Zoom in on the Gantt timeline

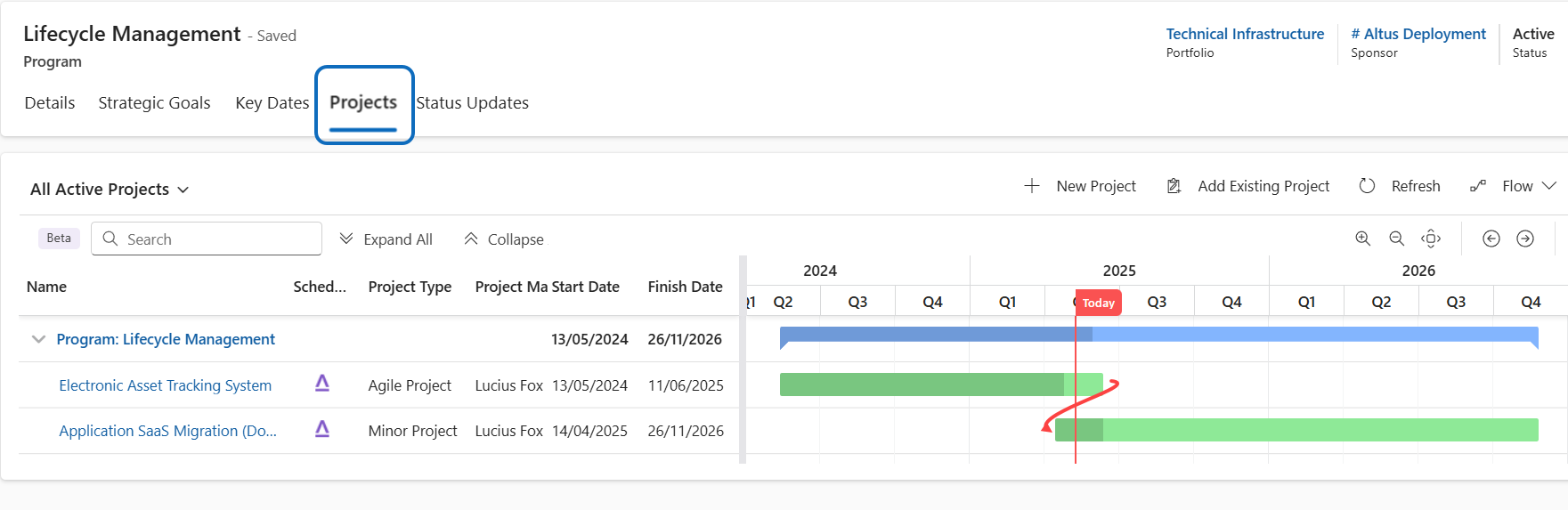coord(1362,239)
